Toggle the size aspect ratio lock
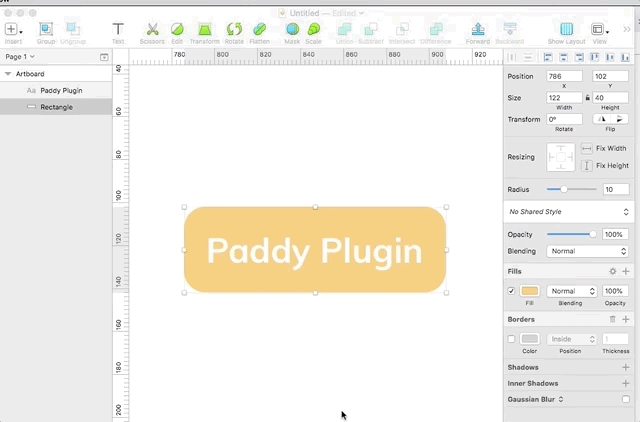The width and height of the screenshot is (640, 422). (587, 98)
